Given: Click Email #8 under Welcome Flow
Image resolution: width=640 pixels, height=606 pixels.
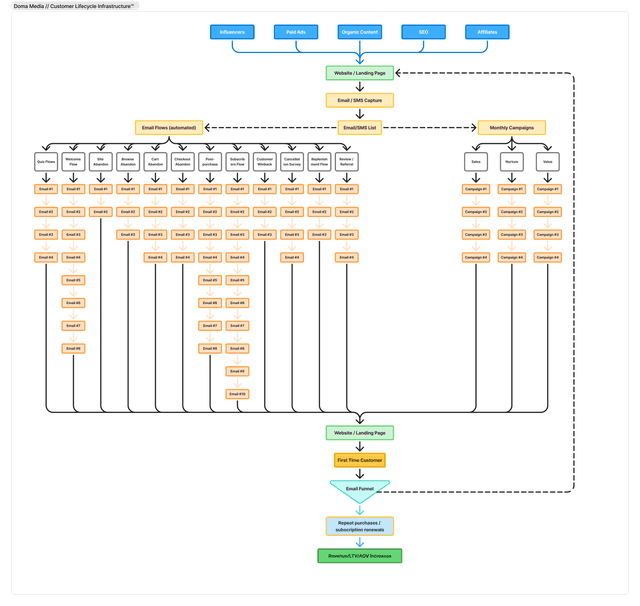Looking at the screenshot, I should click(73, 349).
